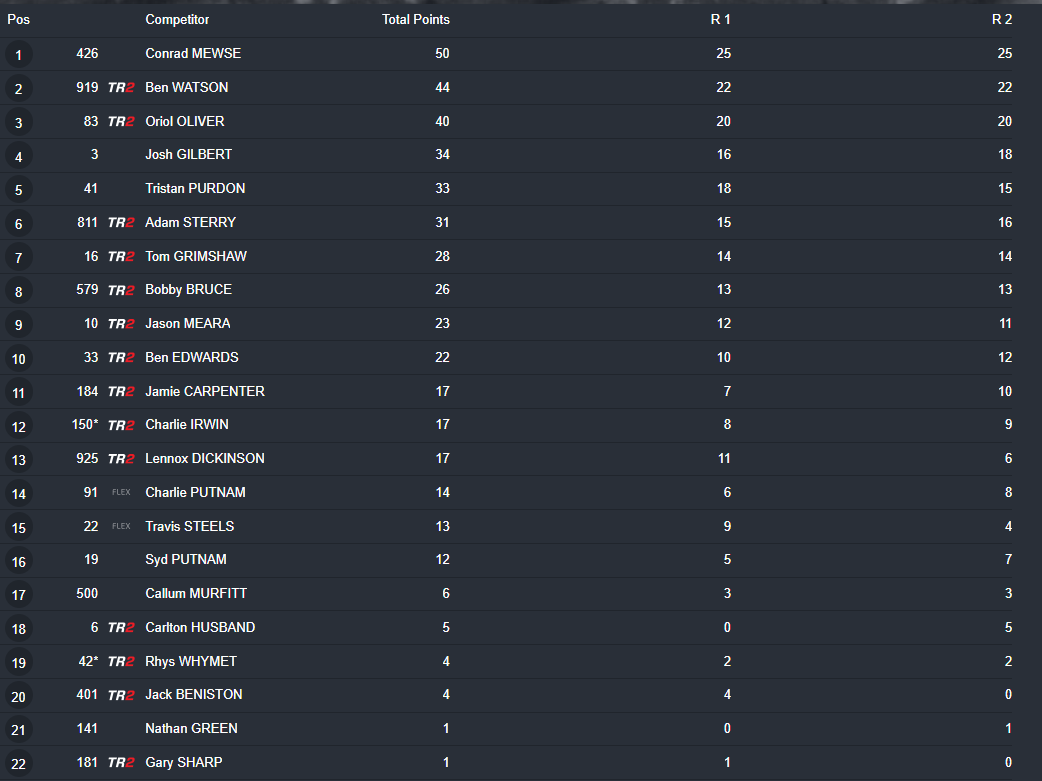Click the TR2 badge beside Carlton HUSBAND
This screenshot has width=1042, height=781.
(x=121, y=628)
